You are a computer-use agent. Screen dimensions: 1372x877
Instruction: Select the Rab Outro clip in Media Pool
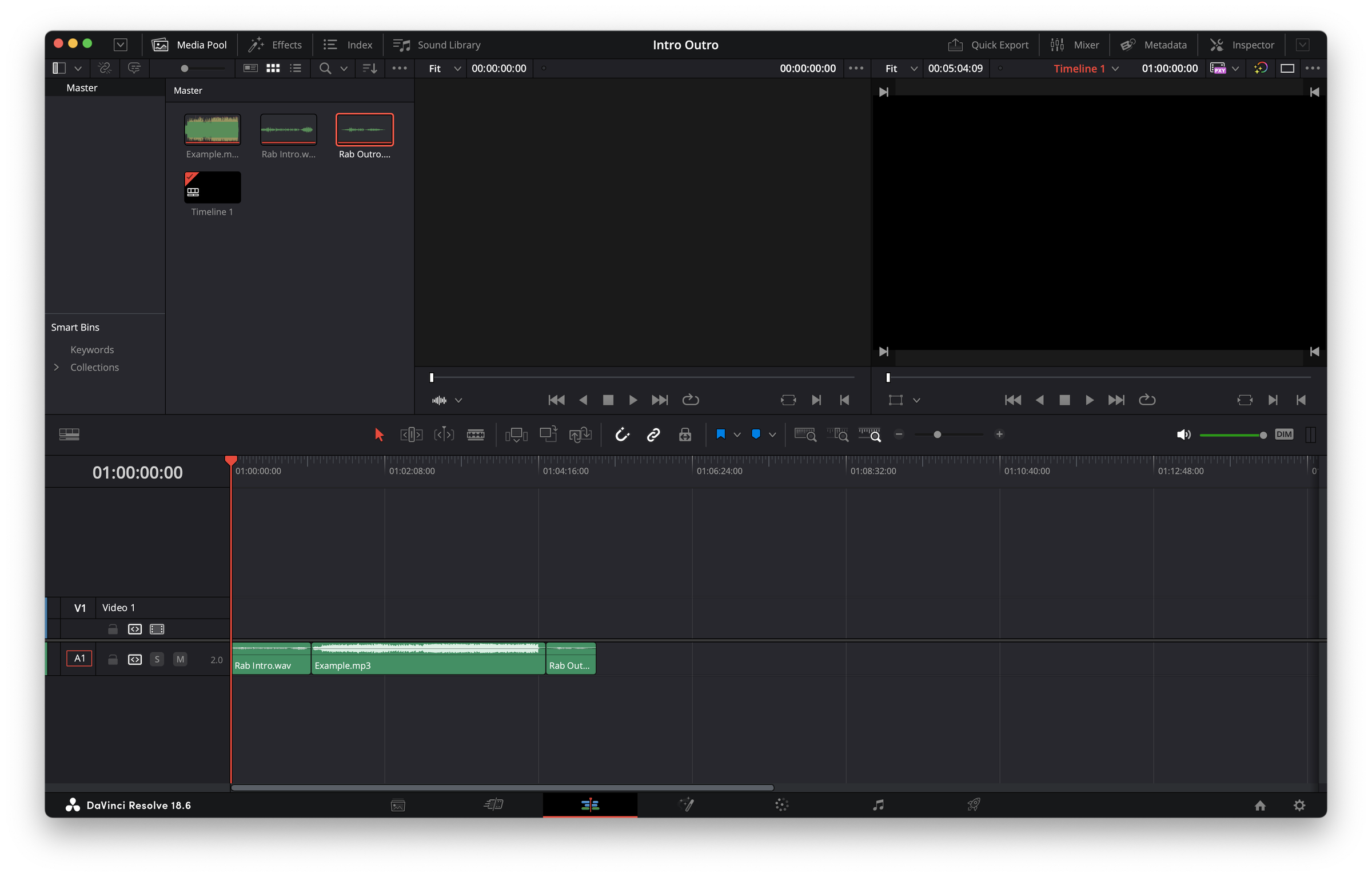point(364,130)
